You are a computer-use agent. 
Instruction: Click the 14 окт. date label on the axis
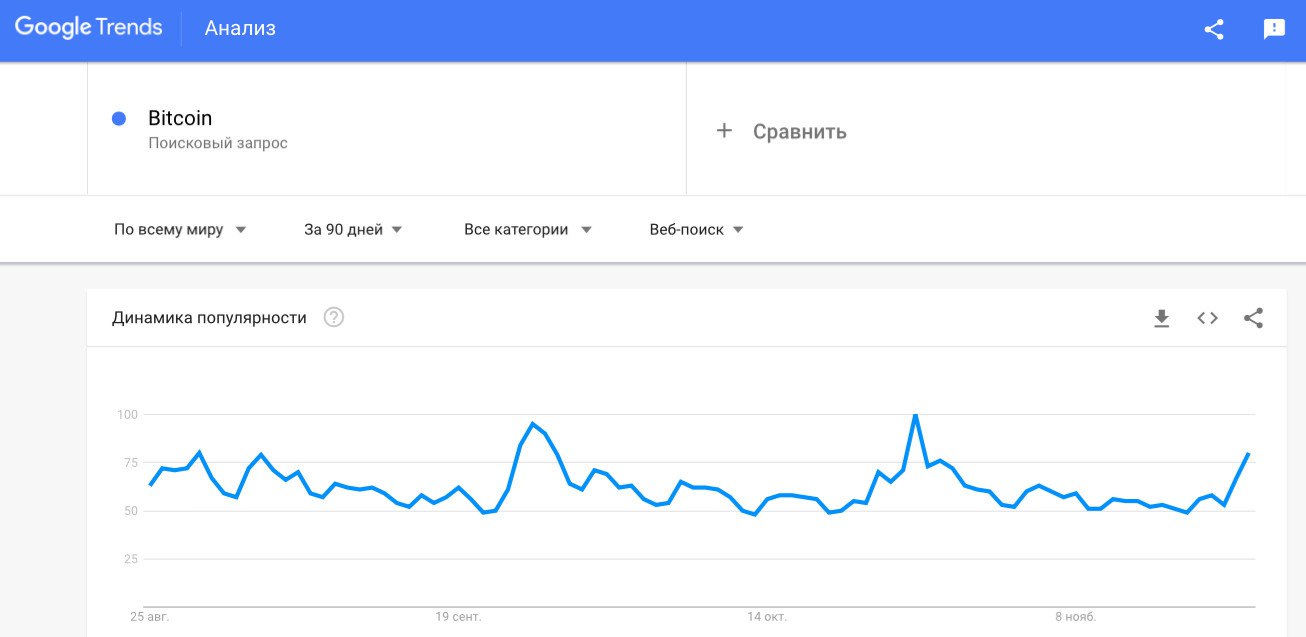pos(767,616)
